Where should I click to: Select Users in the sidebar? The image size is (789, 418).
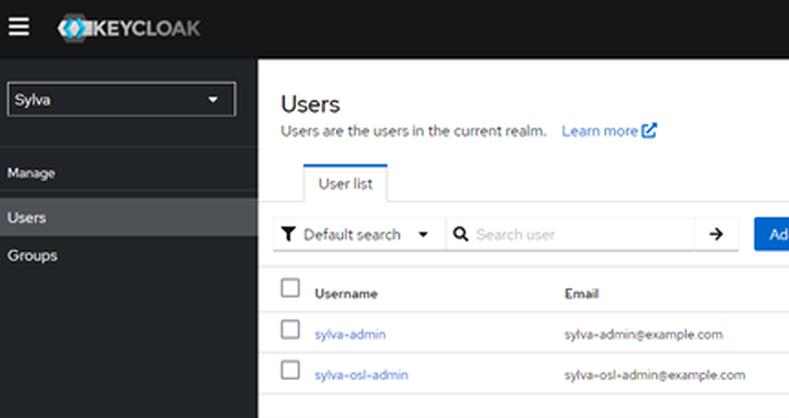pyautogui.click(x=27, y=217)
